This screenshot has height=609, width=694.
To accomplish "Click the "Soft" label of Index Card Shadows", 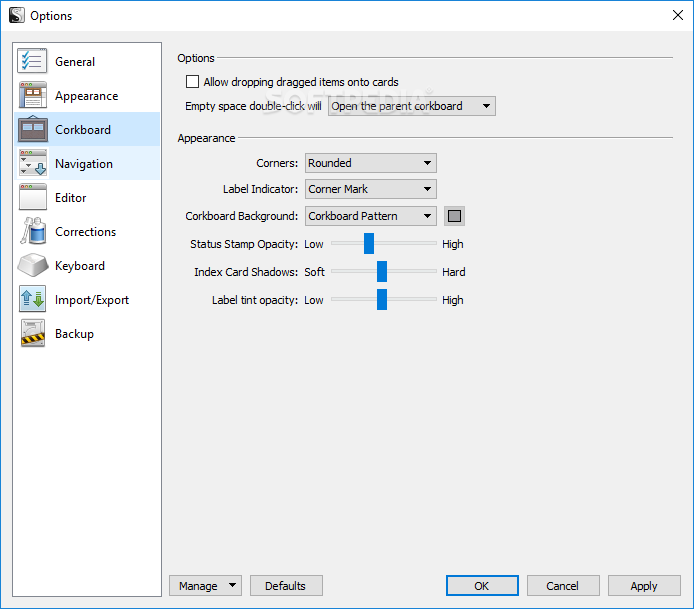I will coord(314,272).
